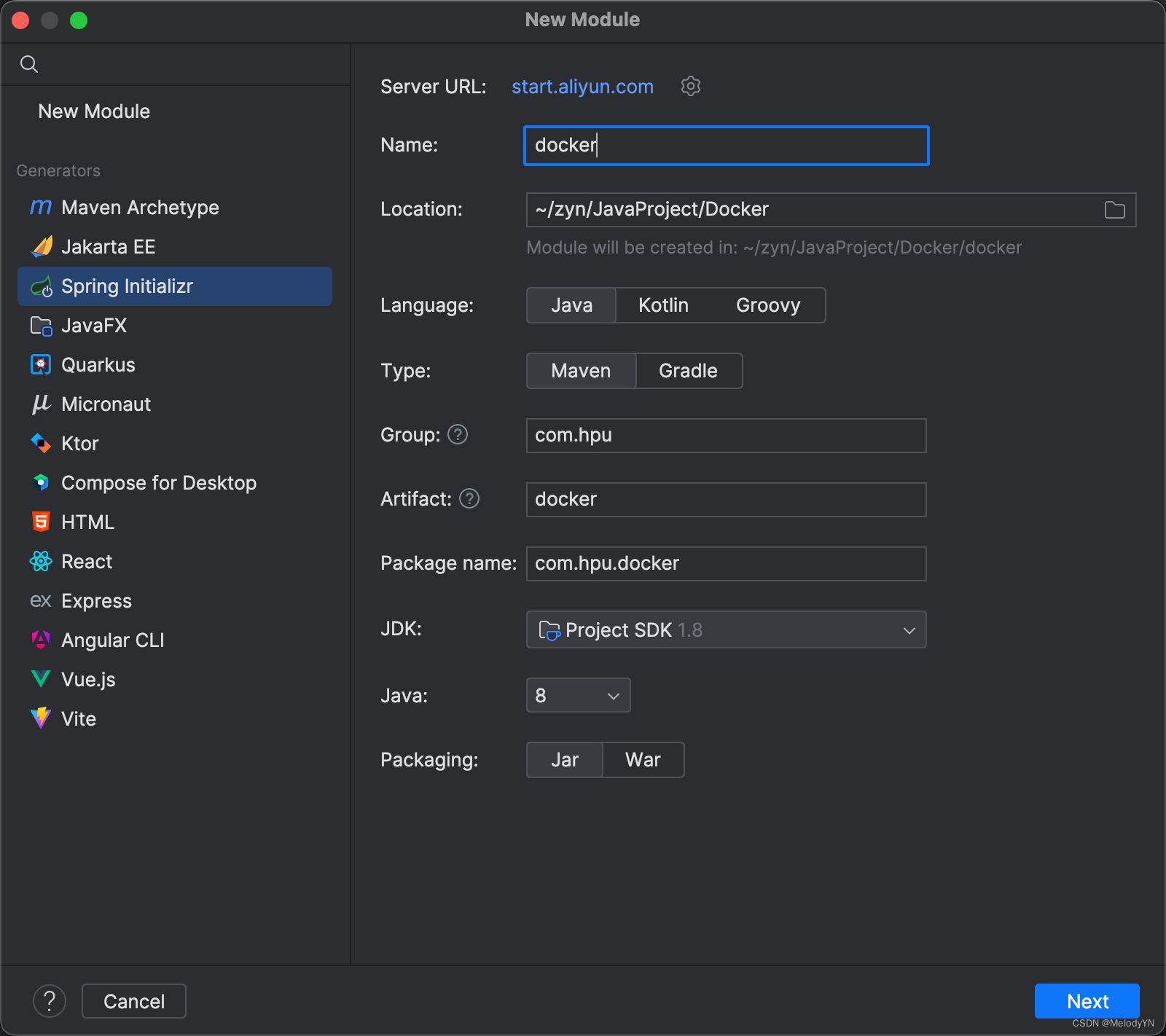The height and width of the screenshot is (1036, 1166).
Task: Click the Micronaut mu icon
Action: pos(41,404)
